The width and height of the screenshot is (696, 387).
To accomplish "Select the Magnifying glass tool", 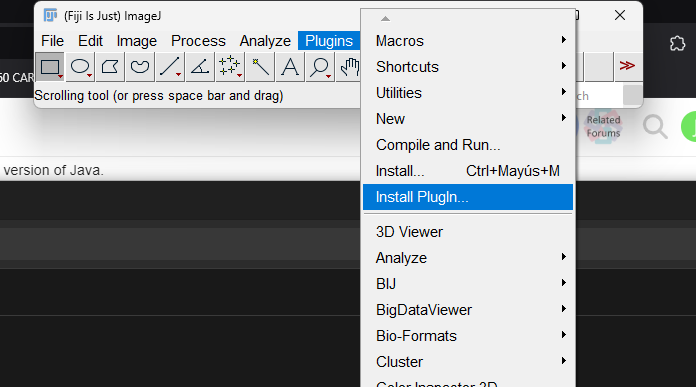I will tap(320, 67).
